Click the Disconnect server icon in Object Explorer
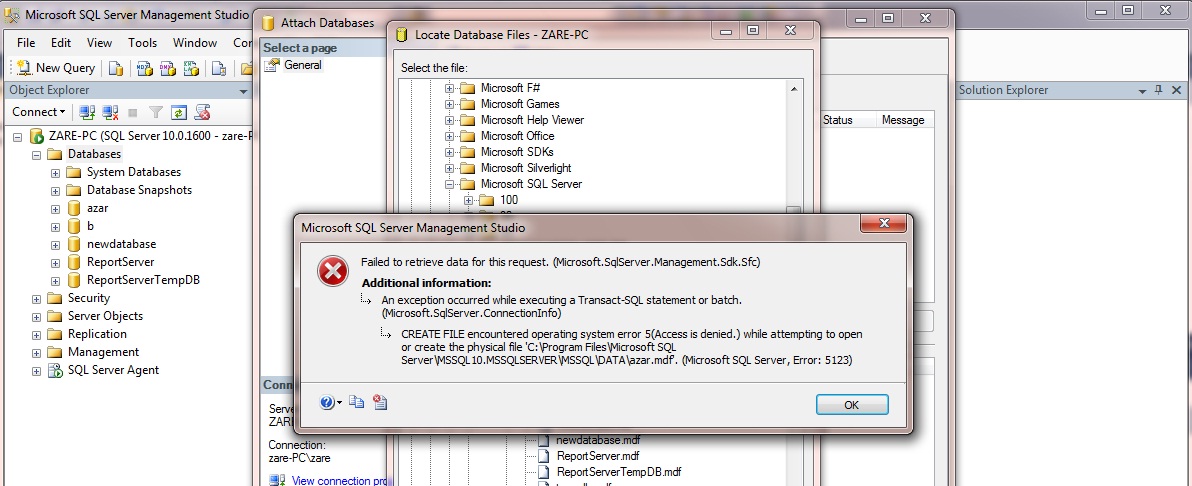This screenshot has width=1192, height=486. coord(109,112)
